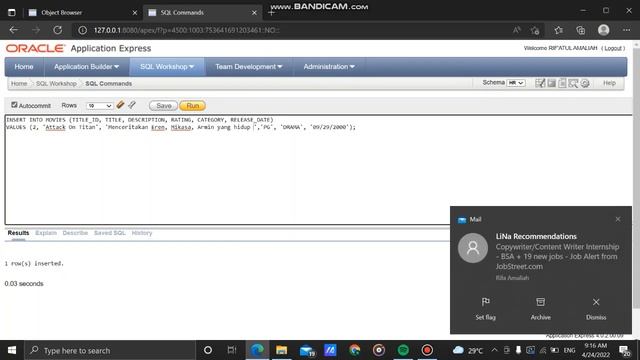Toggle the Autocommit checkbox
Viewport: 640px width, 360px height.
14,105
